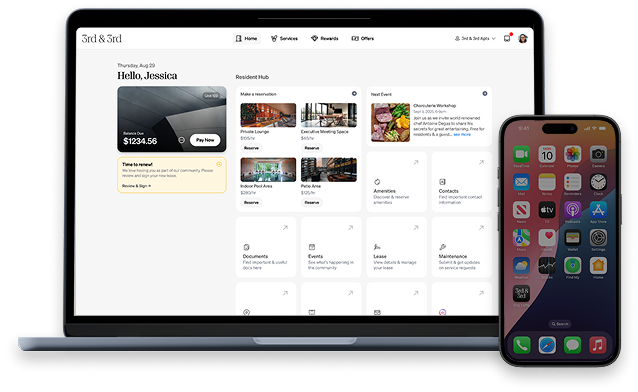Click the Contacts tile icon
638x392 pixels.
442,182
